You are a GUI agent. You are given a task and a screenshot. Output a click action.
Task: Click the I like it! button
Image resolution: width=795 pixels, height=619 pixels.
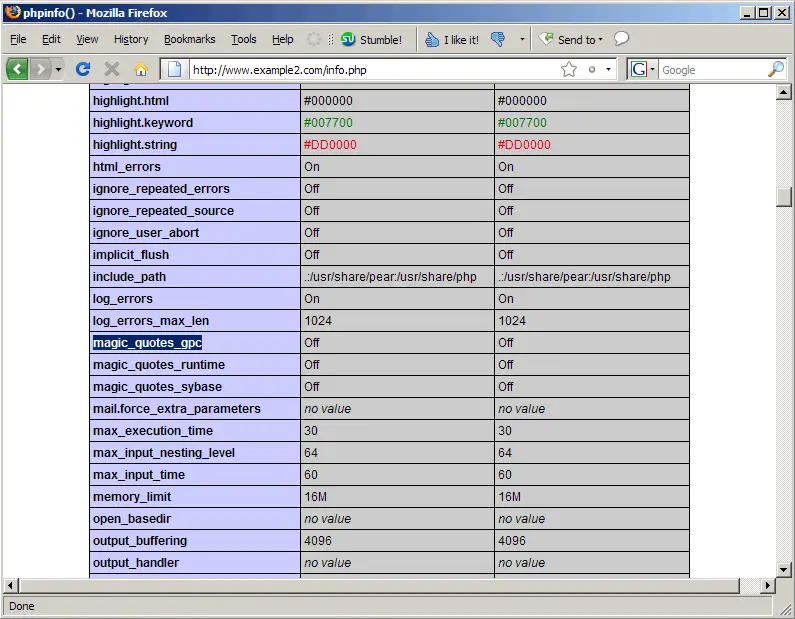(x=451, y=40)
